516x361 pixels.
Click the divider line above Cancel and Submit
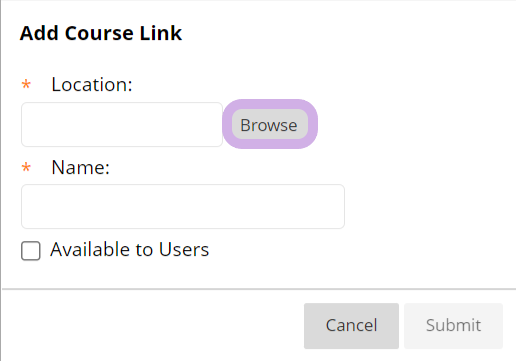coord(259,289)
